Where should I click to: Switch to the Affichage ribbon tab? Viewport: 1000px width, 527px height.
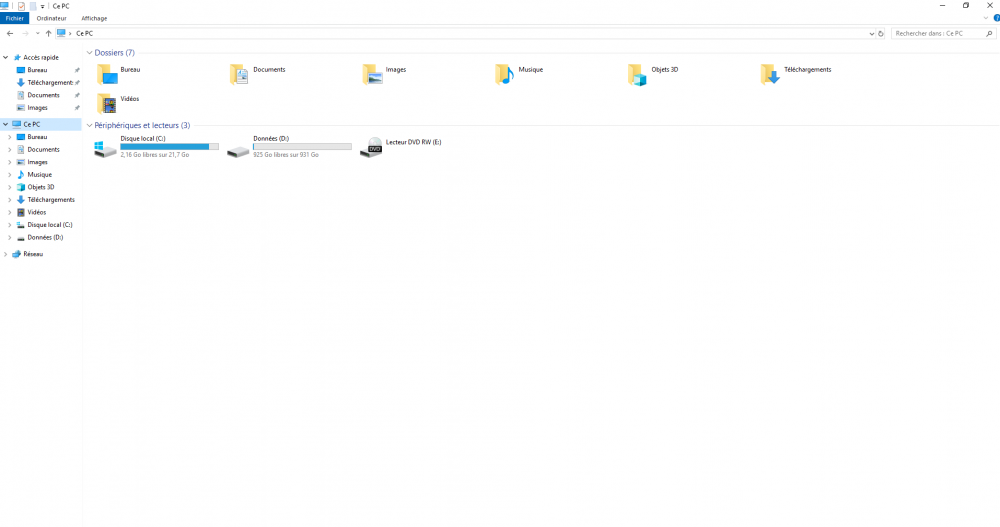click(x=94, y=19)
